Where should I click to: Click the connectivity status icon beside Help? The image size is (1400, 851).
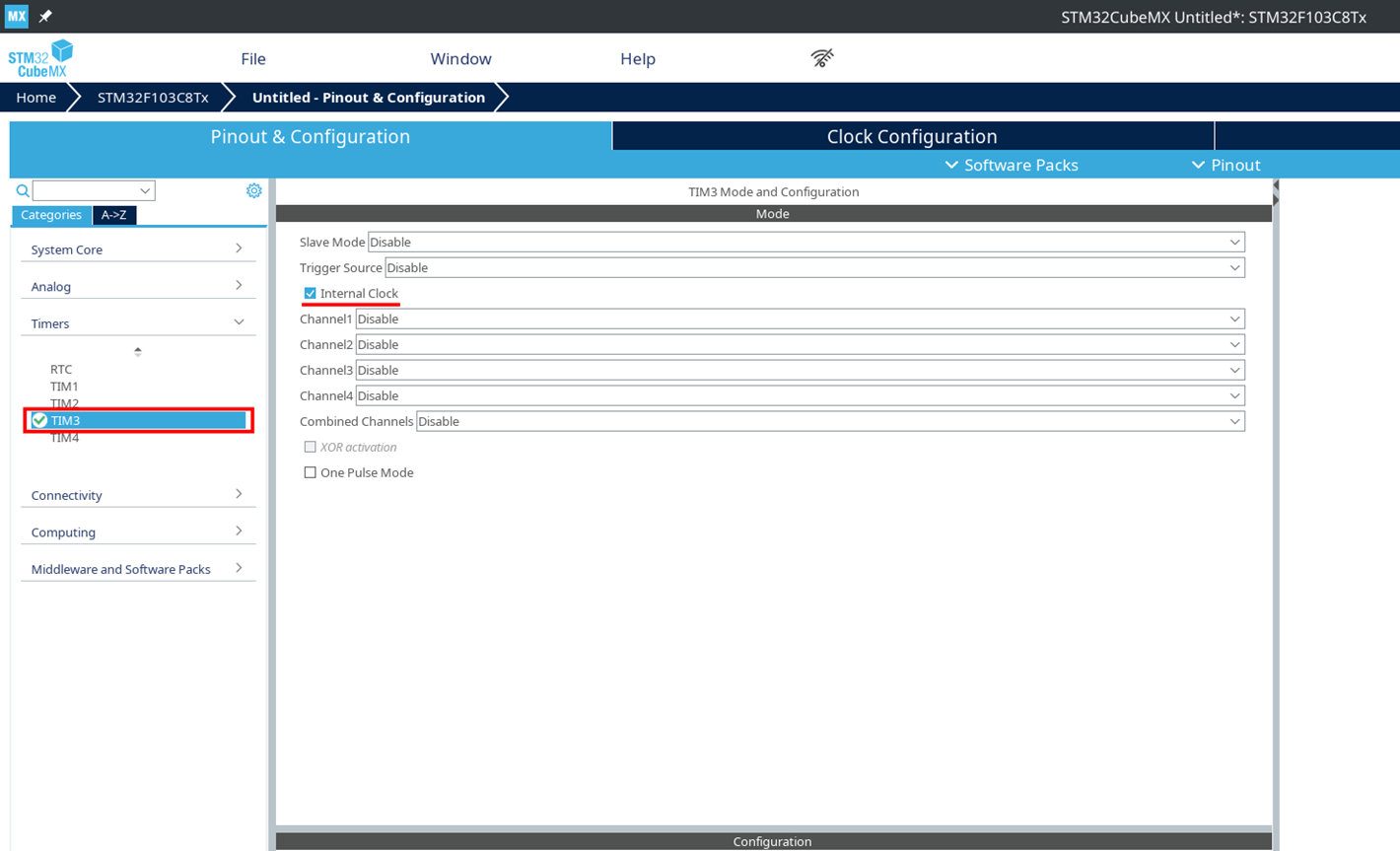(x=822, y=58)
